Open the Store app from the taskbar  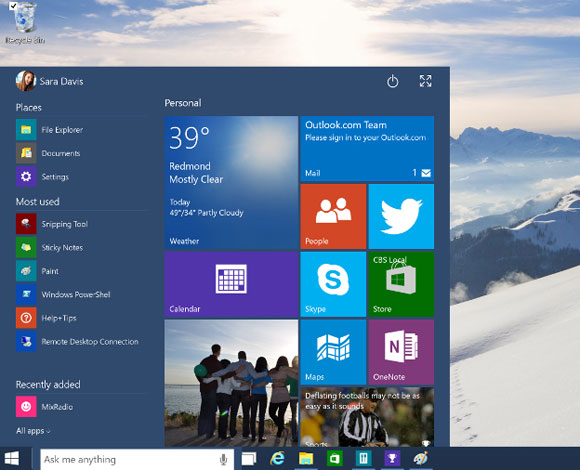point(335,459)
